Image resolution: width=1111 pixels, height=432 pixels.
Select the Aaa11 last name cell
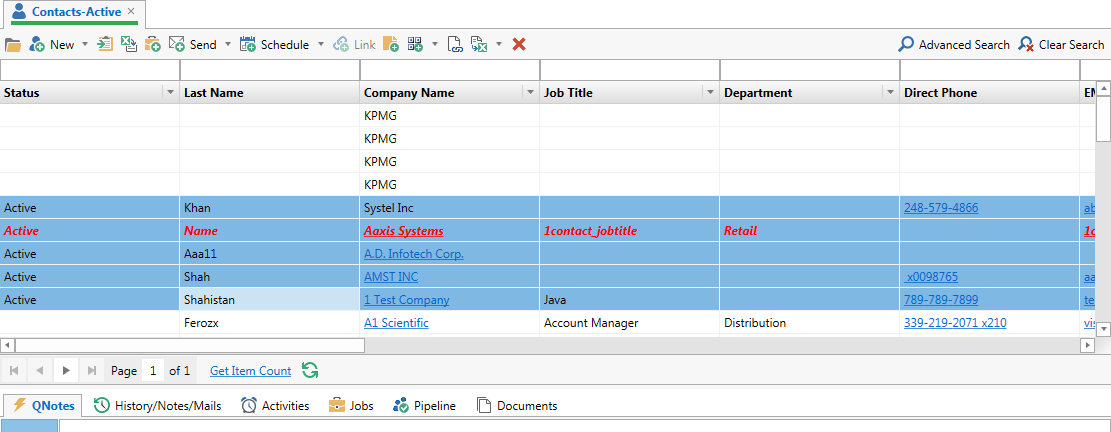click(270, 254)
